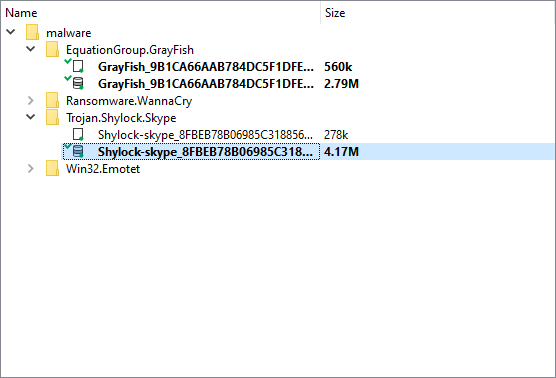
Task: Select the GrayFish file sized 560k
Action: pyautogui.click(x=206, y=67)
